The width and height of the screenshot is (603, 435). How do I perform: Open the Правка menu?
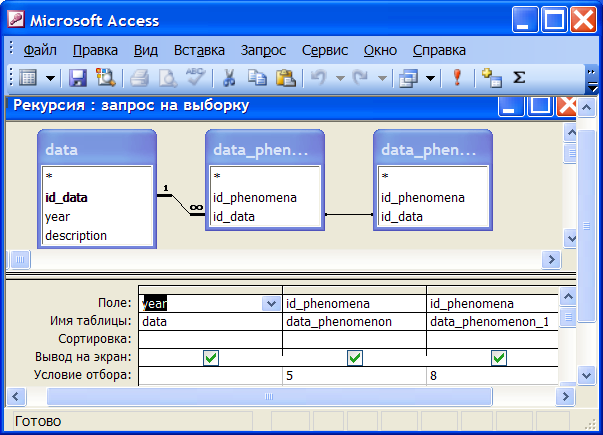click(x=95, y=50)
